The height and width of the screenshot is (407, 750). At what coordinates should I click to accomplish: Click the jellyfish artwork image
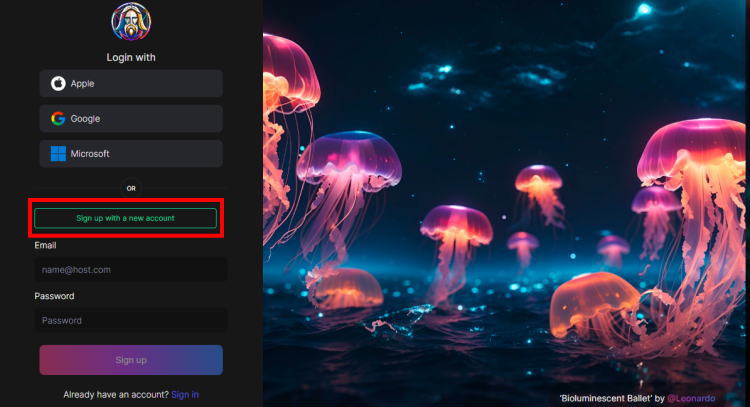point(505,200)
